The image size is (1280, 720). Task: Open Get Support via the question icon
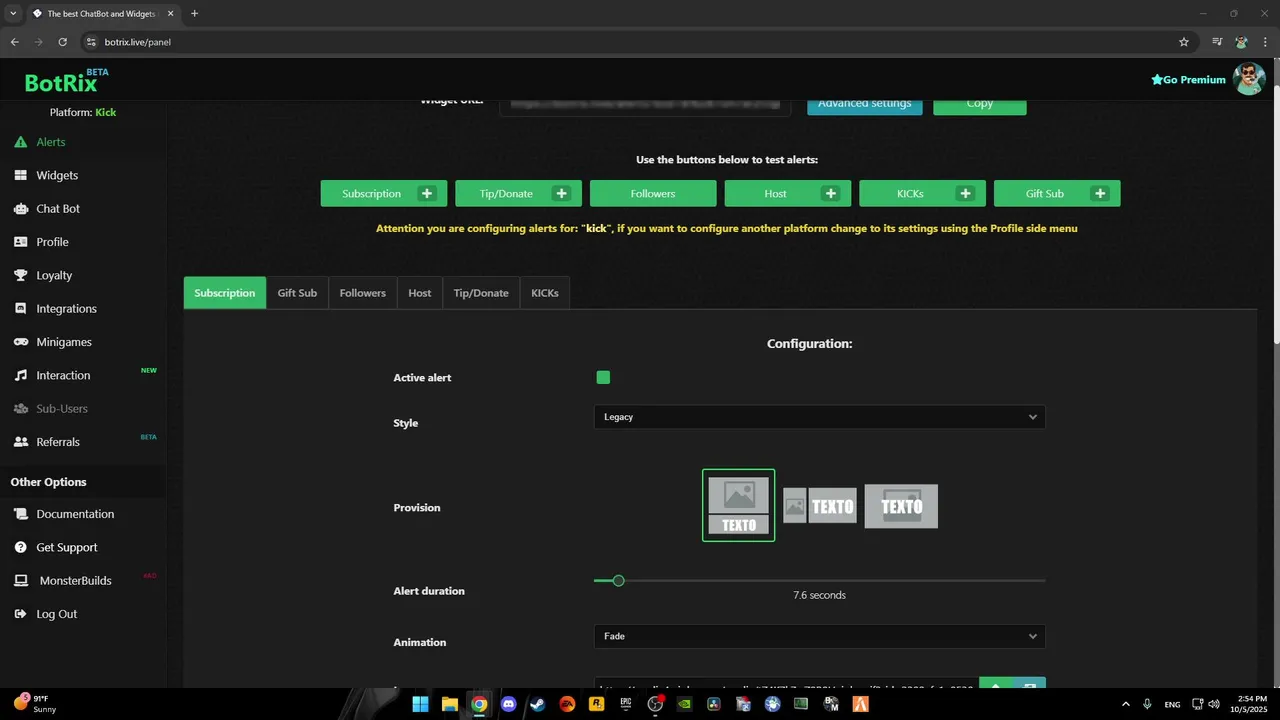click(20, 547)
